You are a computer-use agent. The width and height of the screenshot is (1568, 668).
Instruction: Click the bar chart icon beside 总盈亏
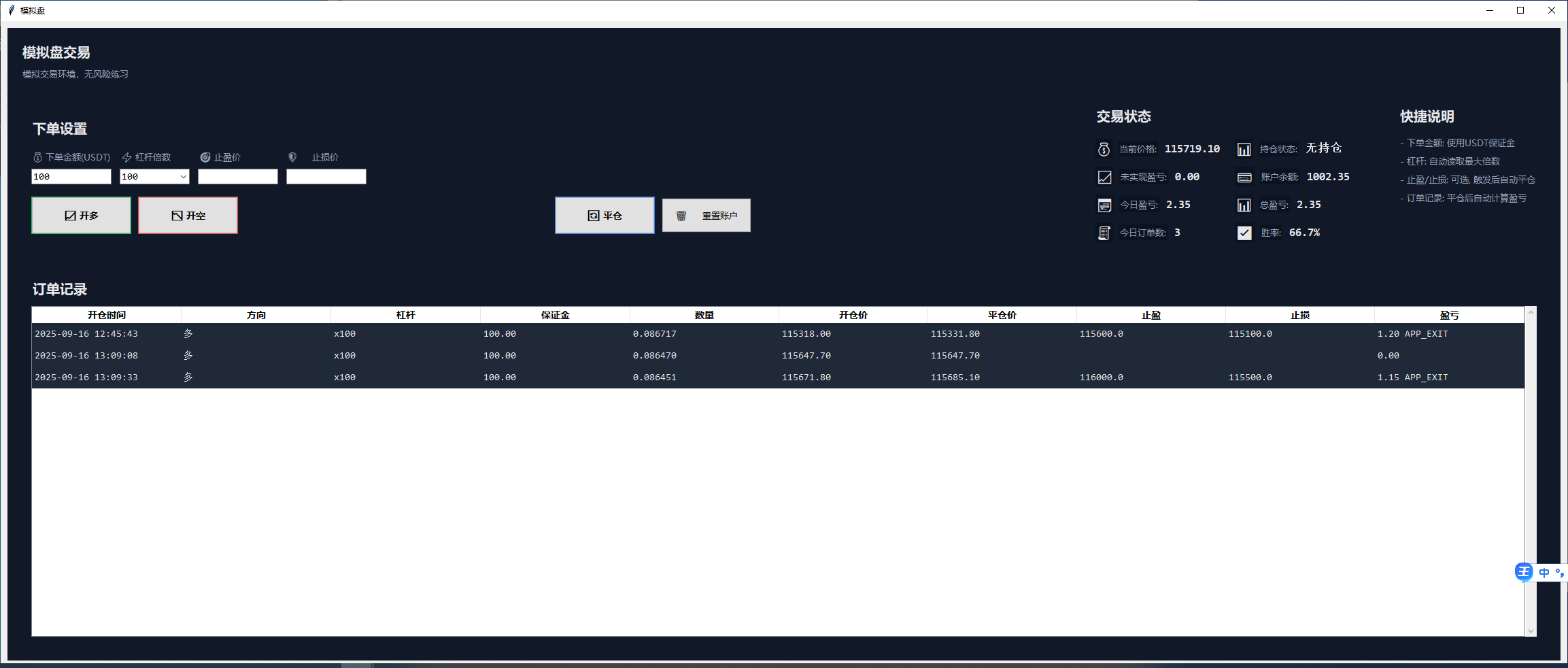tap(1244, 205)
